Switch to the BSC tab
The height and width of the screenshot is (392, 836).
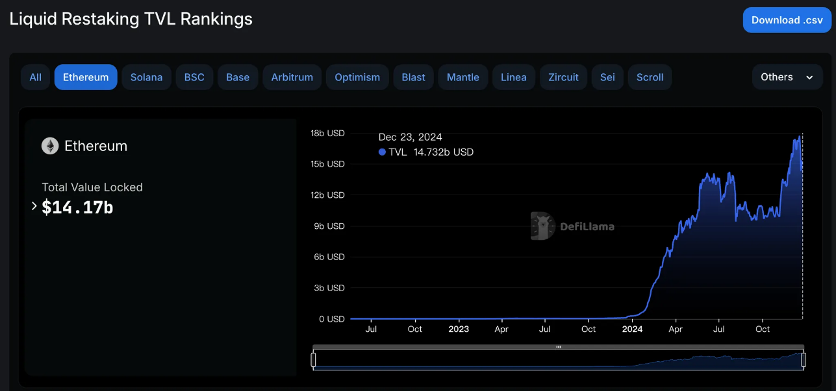pos(195,77)
